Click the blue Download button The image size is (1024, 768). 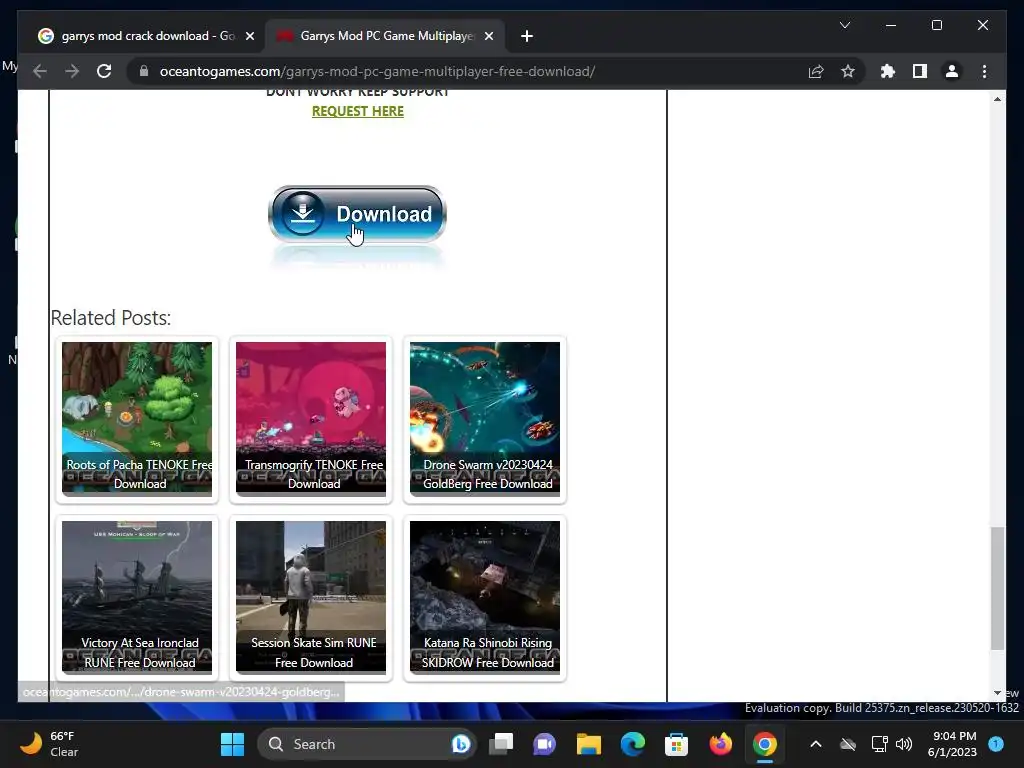tap(357, 214)
